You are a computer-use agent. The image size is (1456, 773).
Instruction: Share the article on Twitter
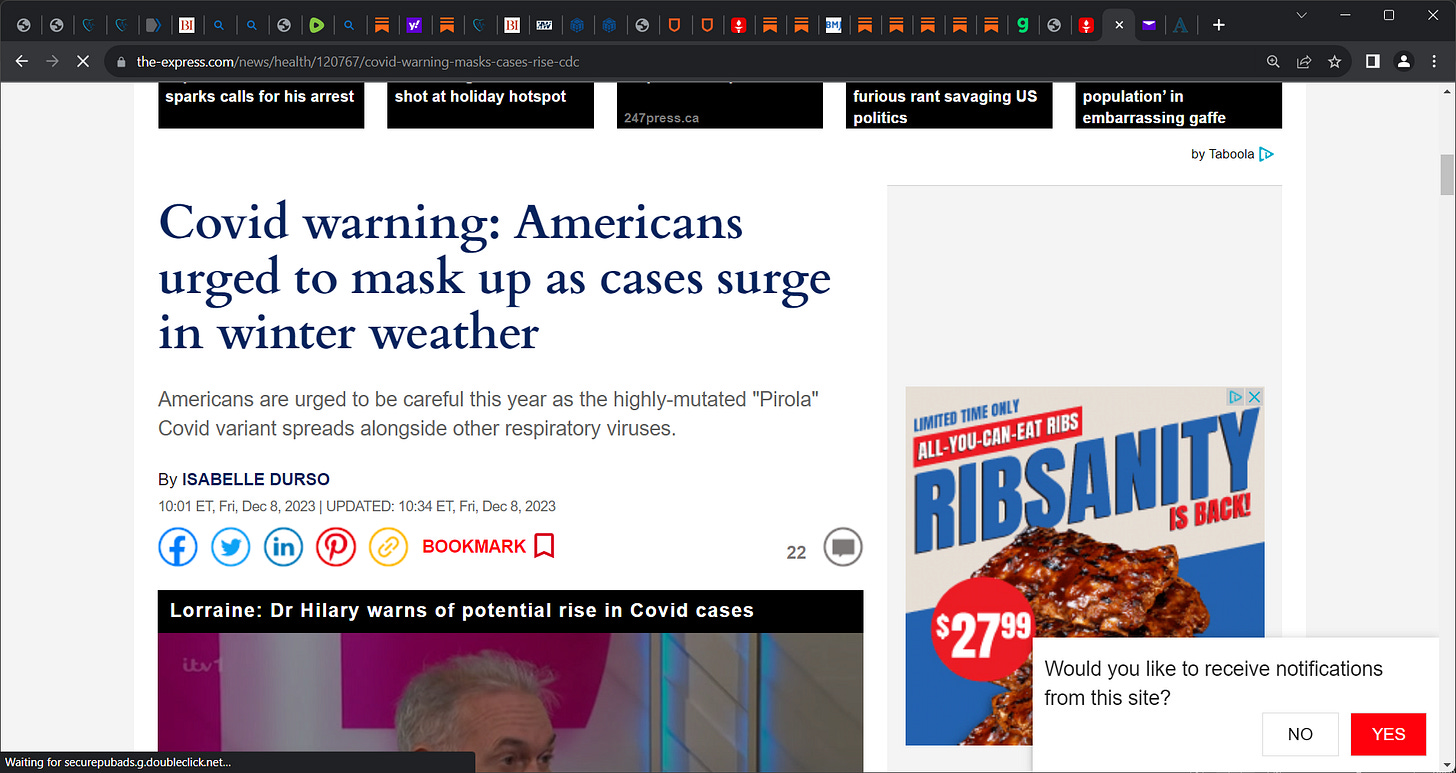pyautogui.click(x=231, y=547)
